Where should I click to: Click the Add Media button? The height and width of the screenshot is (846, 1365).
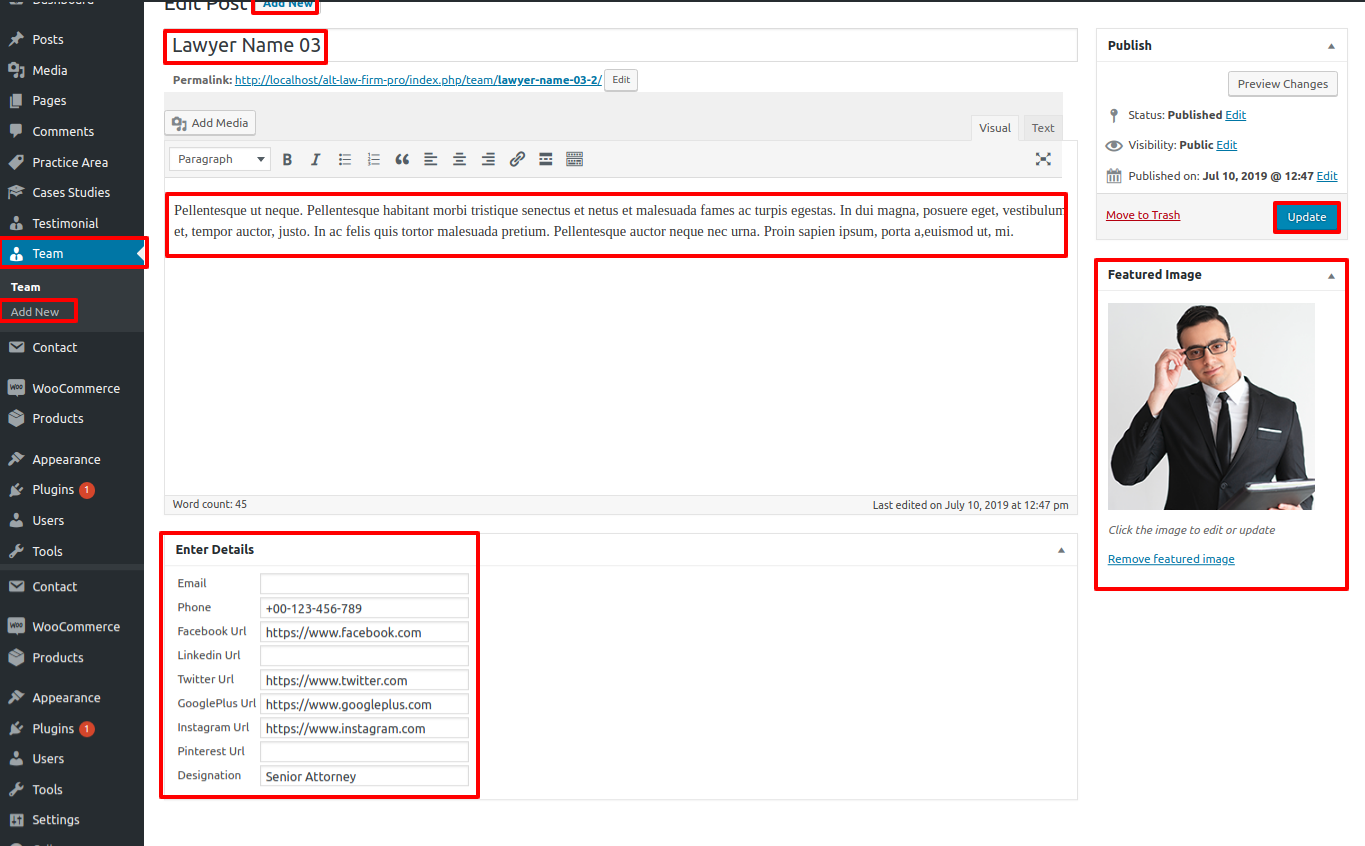pos(210,123)
